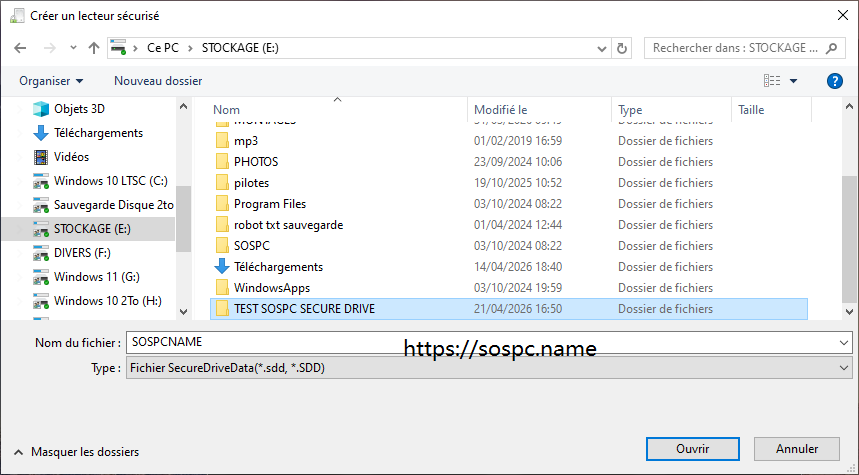Click the change view layout icon
Screen dimensions: 859x475
click(771, 80)
